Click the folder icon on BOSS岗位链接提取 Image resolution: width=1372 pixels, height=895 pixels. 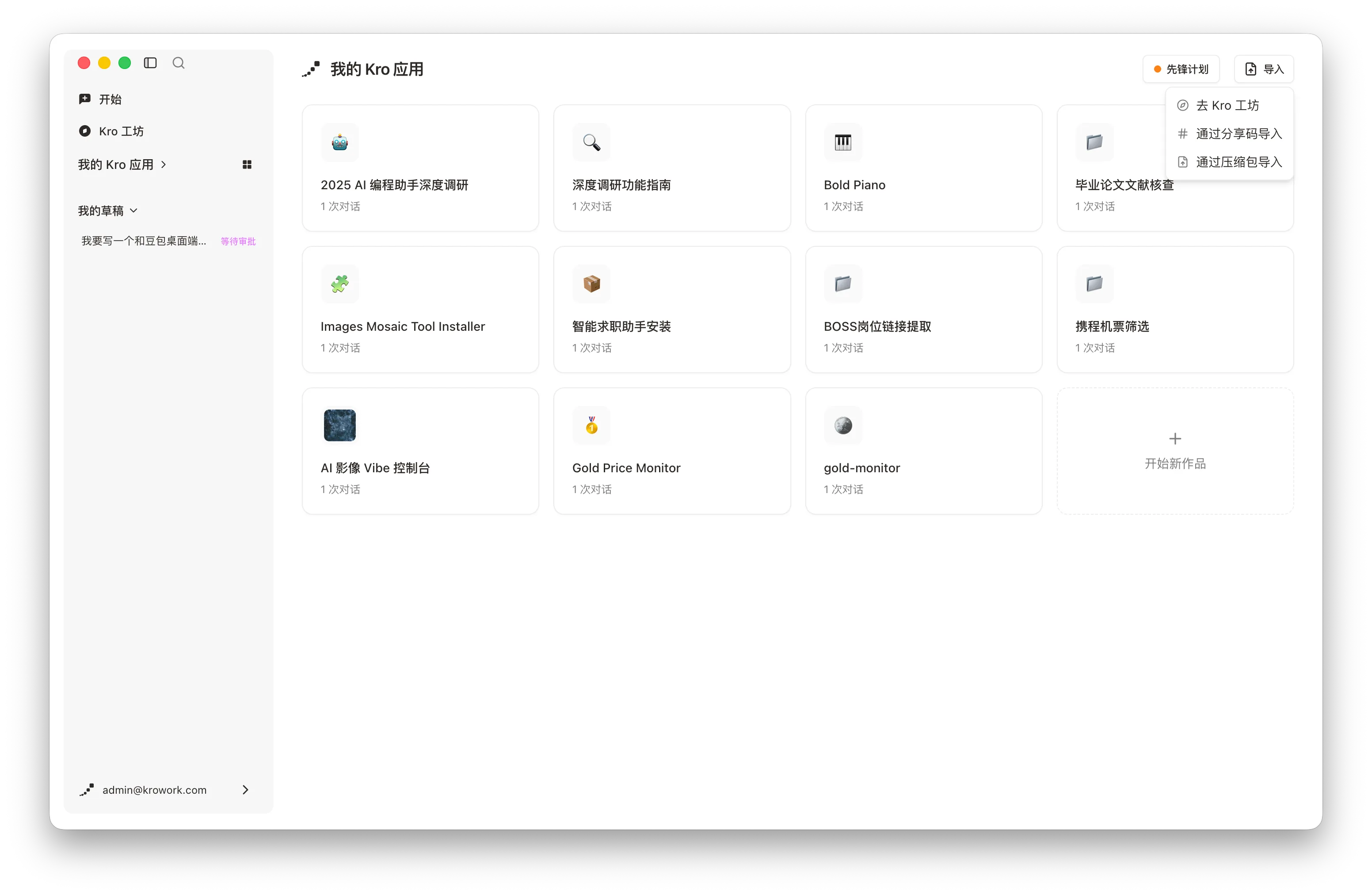coord(843,283)
